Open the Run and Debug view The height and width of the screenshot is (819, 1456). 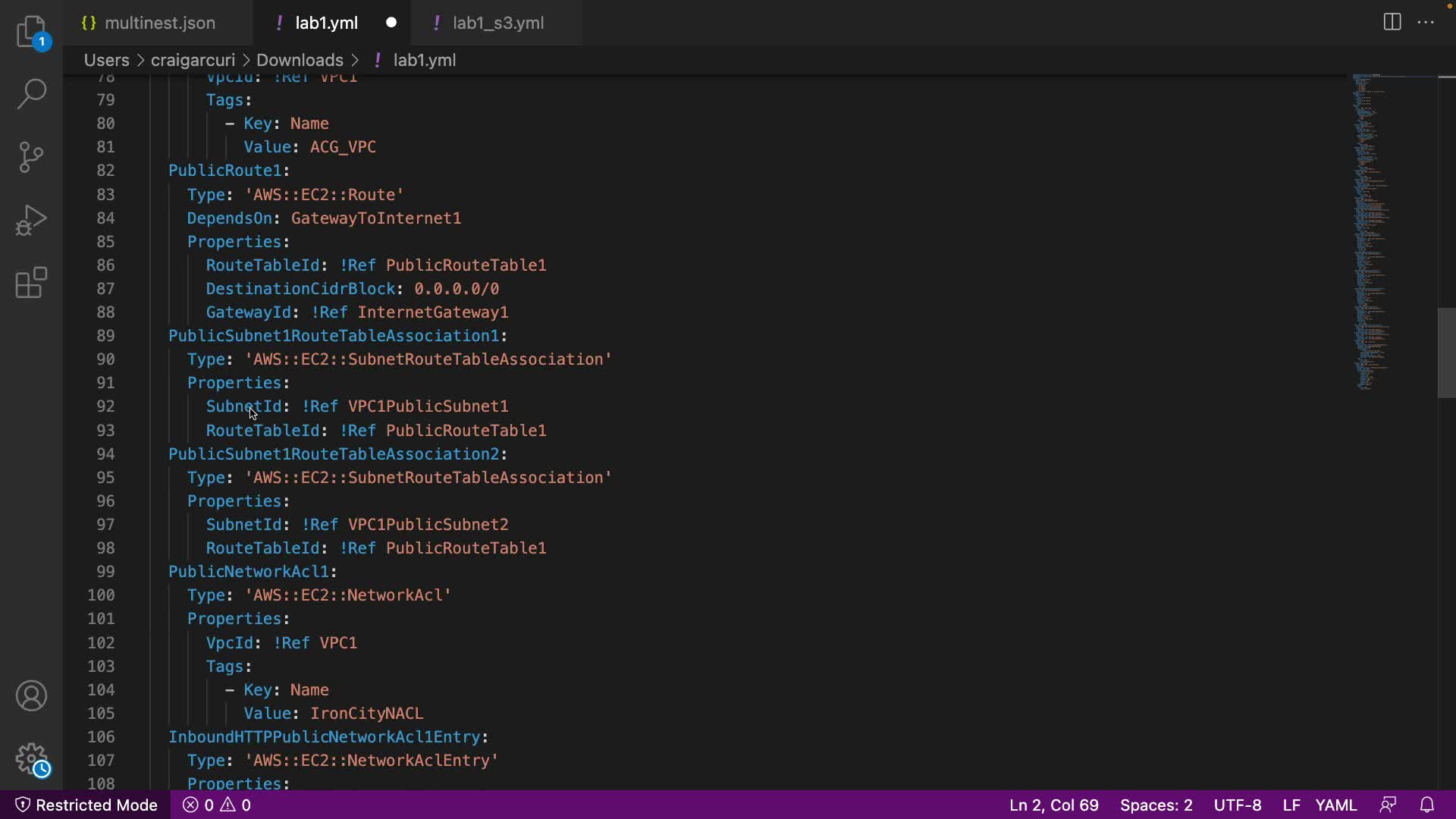32,220
